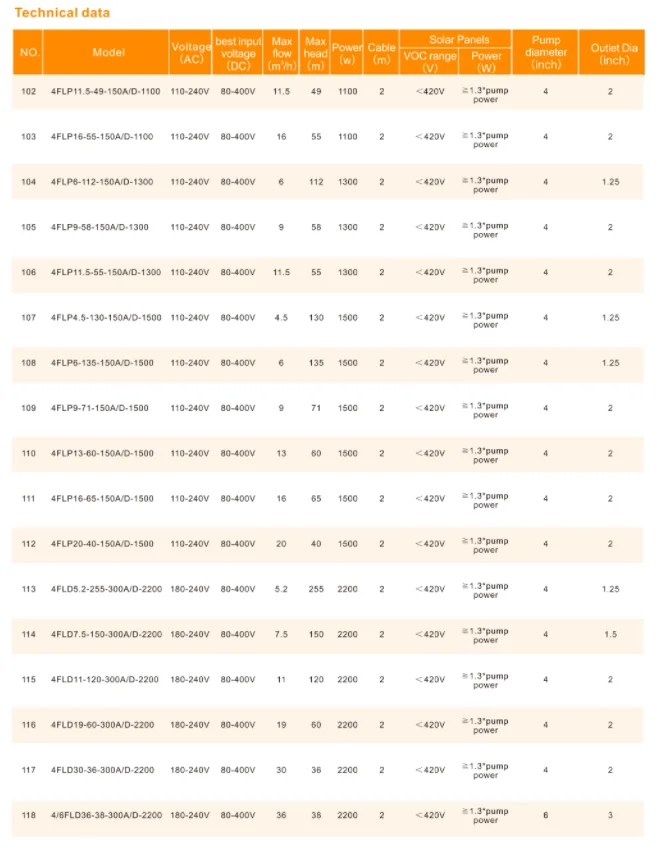
Task: Select the "Max flow" column header
Action: pyautogui.click(x=281, y=53)
